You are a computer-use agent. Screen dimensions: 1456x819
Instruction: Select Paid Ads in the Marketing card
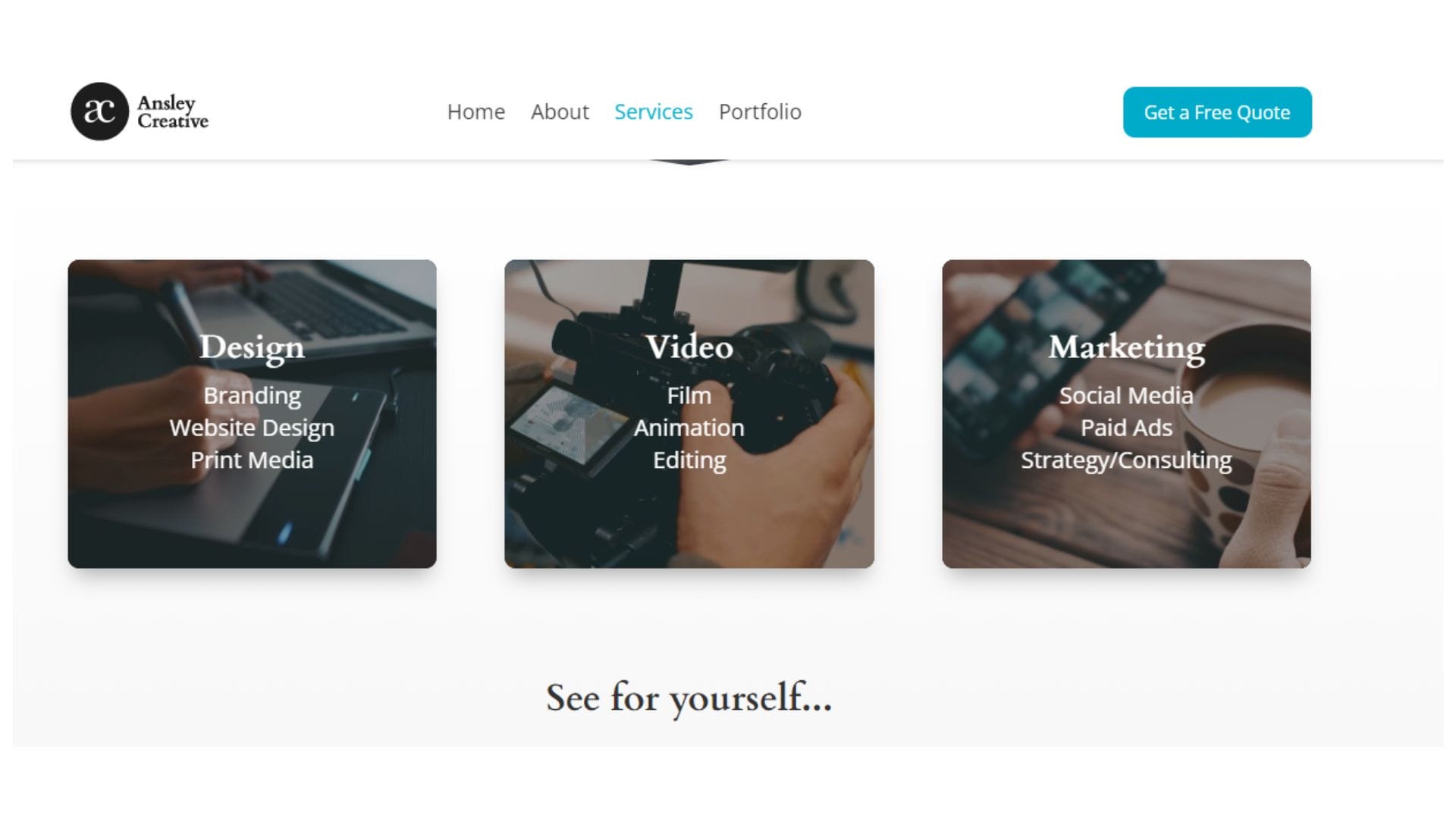point(1126,428)
